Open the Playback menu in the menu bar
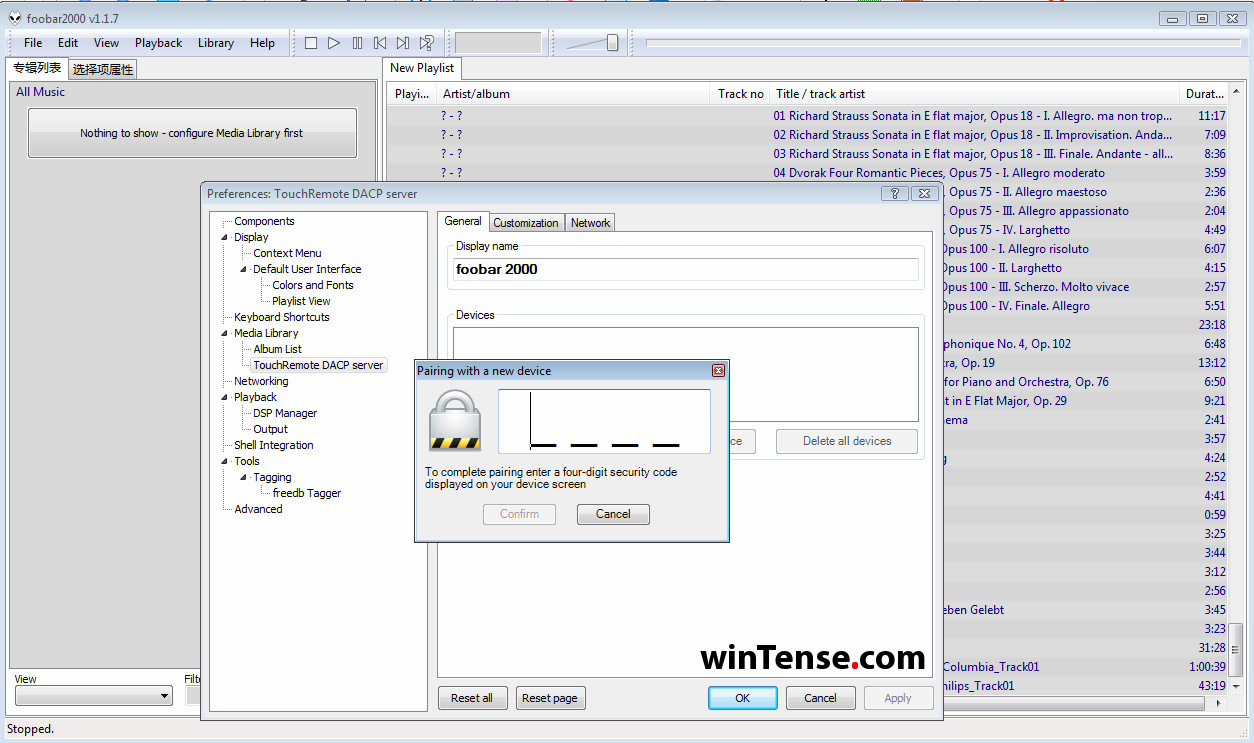The image size is (1254, 743). 159,43
